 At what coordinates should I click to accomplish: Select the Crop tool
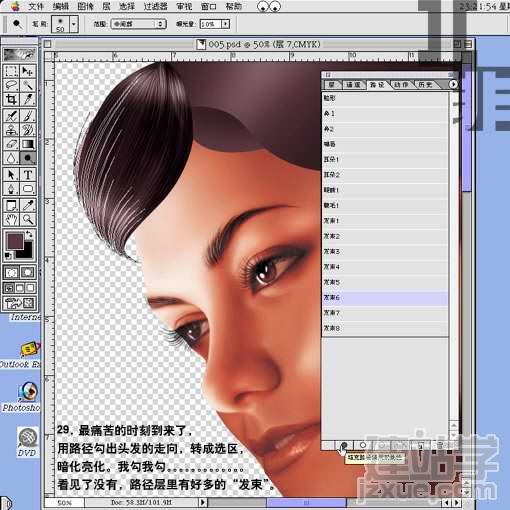(11, 99)
